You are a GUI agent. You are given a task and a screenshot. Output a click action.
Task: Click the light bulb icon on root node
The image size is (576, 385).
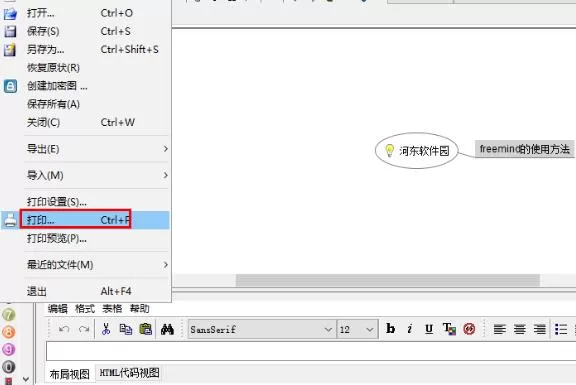[389, 150]
